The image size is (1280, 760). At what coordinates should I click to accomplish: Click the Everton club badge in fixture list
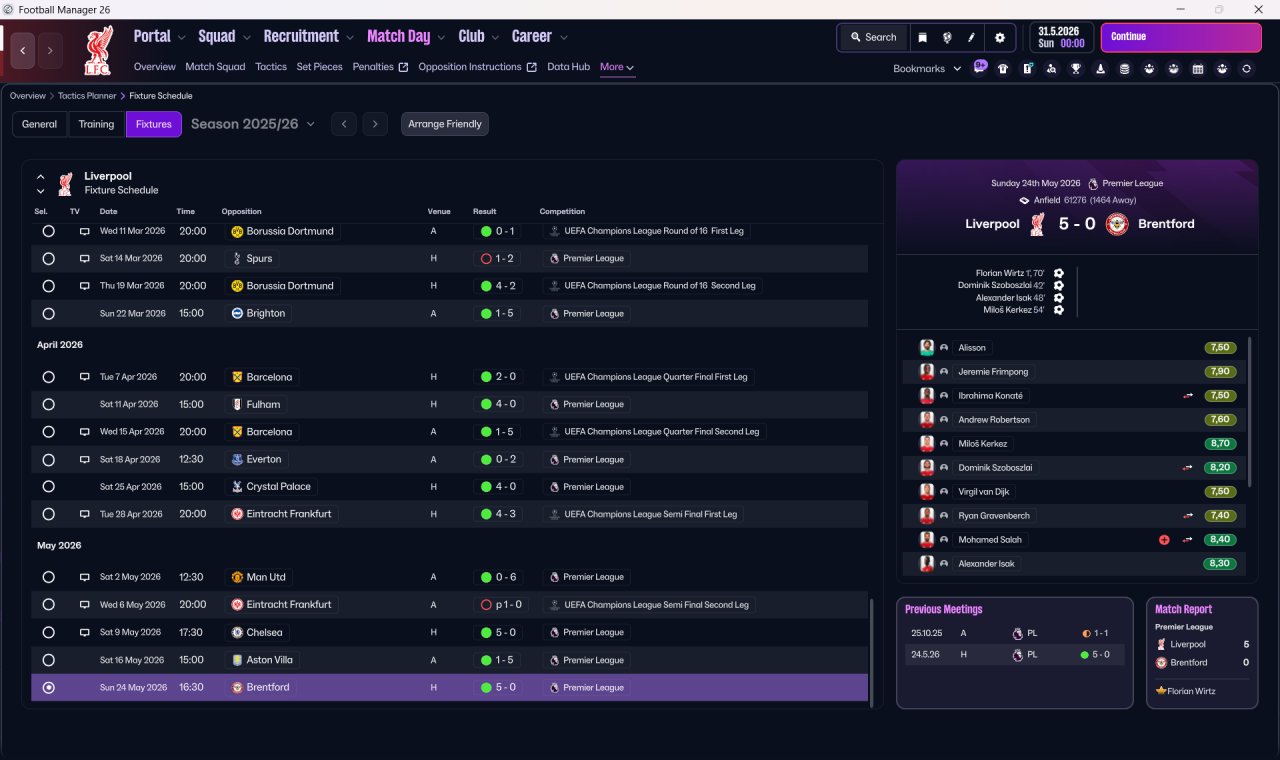237,459
